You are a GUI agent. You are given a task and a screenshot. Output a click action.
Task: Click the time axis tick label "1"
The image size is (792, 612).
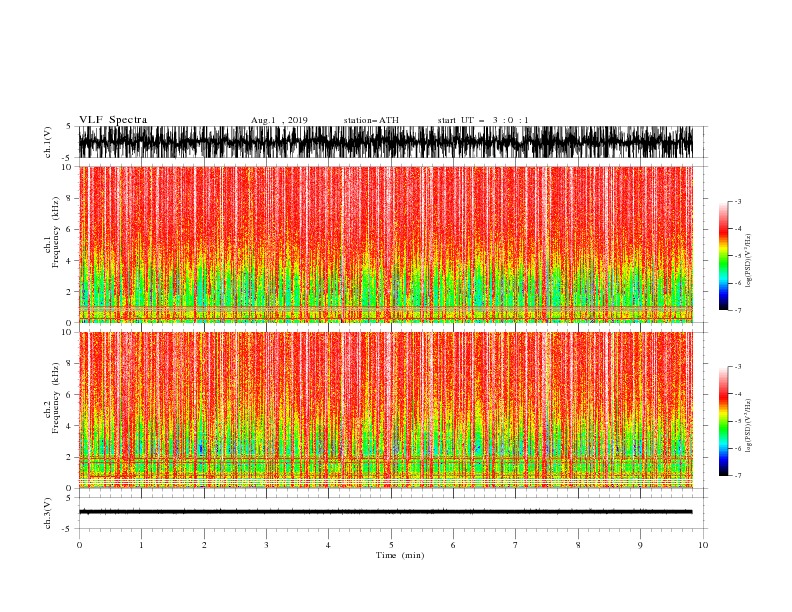(141, 545)
